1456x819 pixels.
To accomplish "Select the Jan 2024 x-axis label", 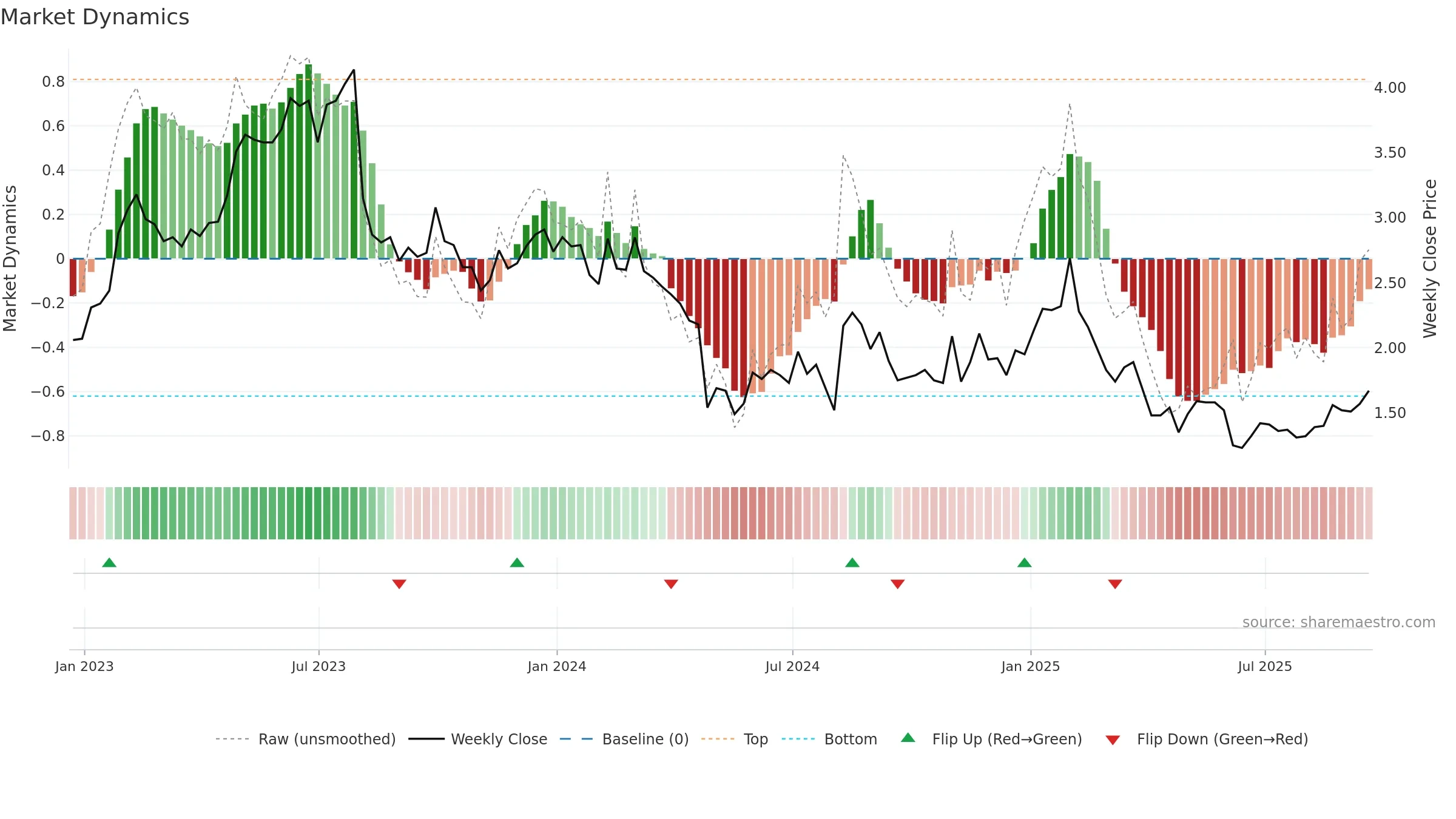I will [x=557, y=667].
